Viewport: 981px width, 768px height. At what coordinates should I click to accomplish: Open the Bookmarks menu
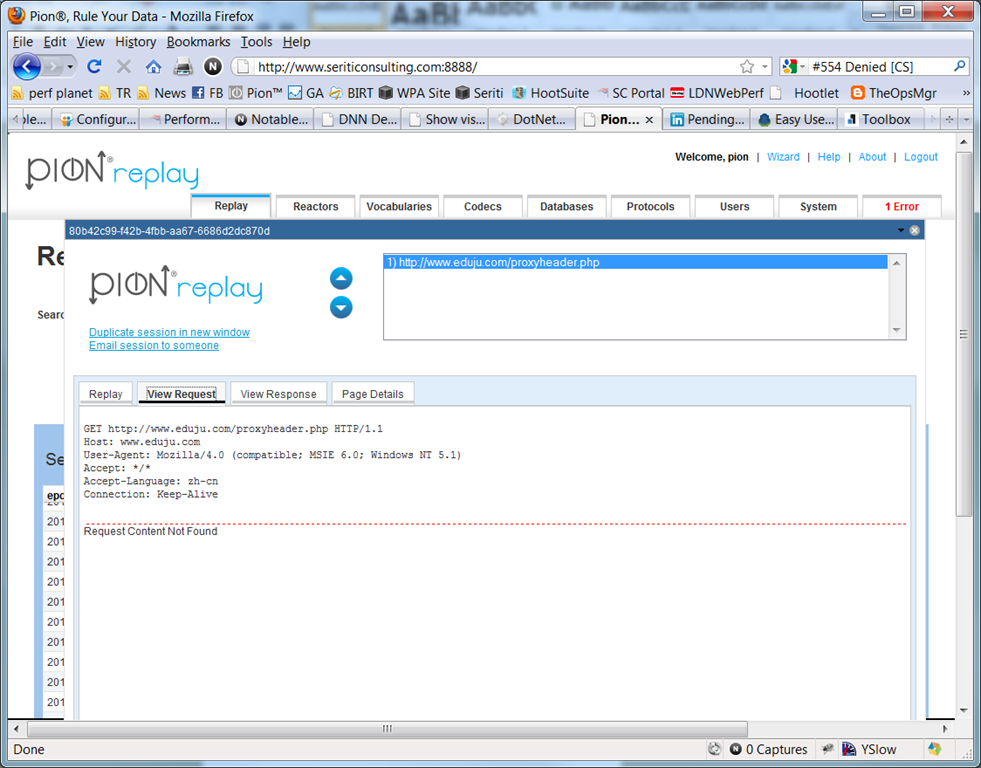198,42
